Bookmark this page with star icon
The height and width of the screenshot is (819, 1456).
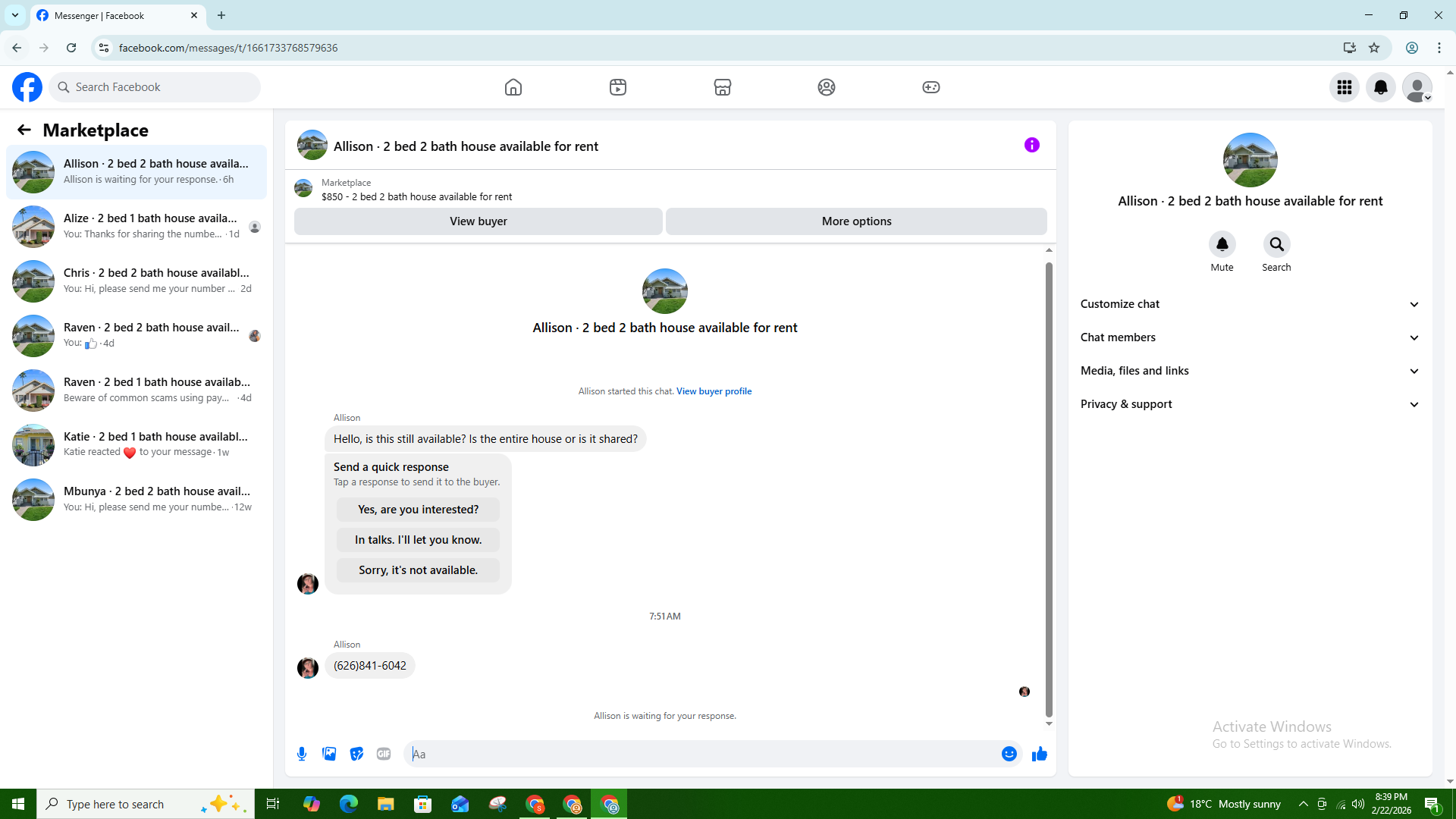[1374, 48]
